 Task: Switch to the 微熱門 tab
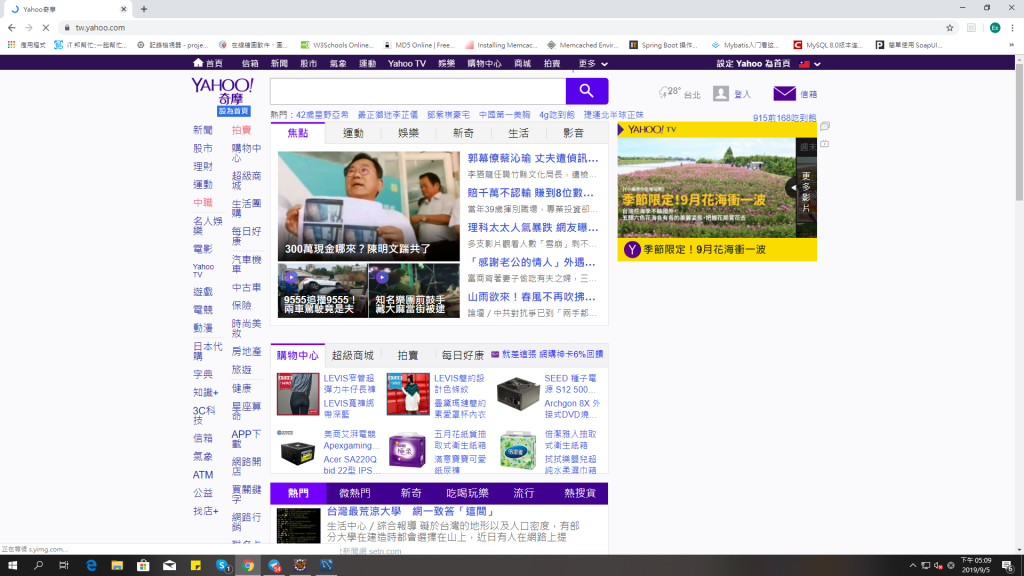pyautogui.click(x=355, y=493)
